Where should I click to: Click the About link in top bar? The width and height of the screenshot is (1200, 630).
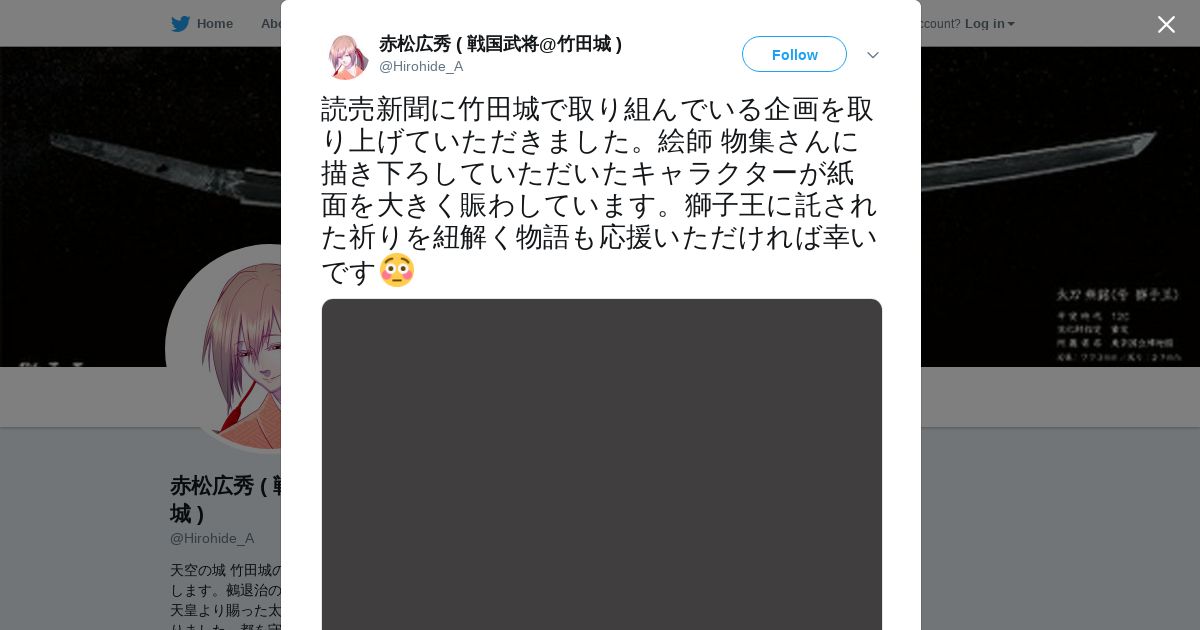coord(271,24)
